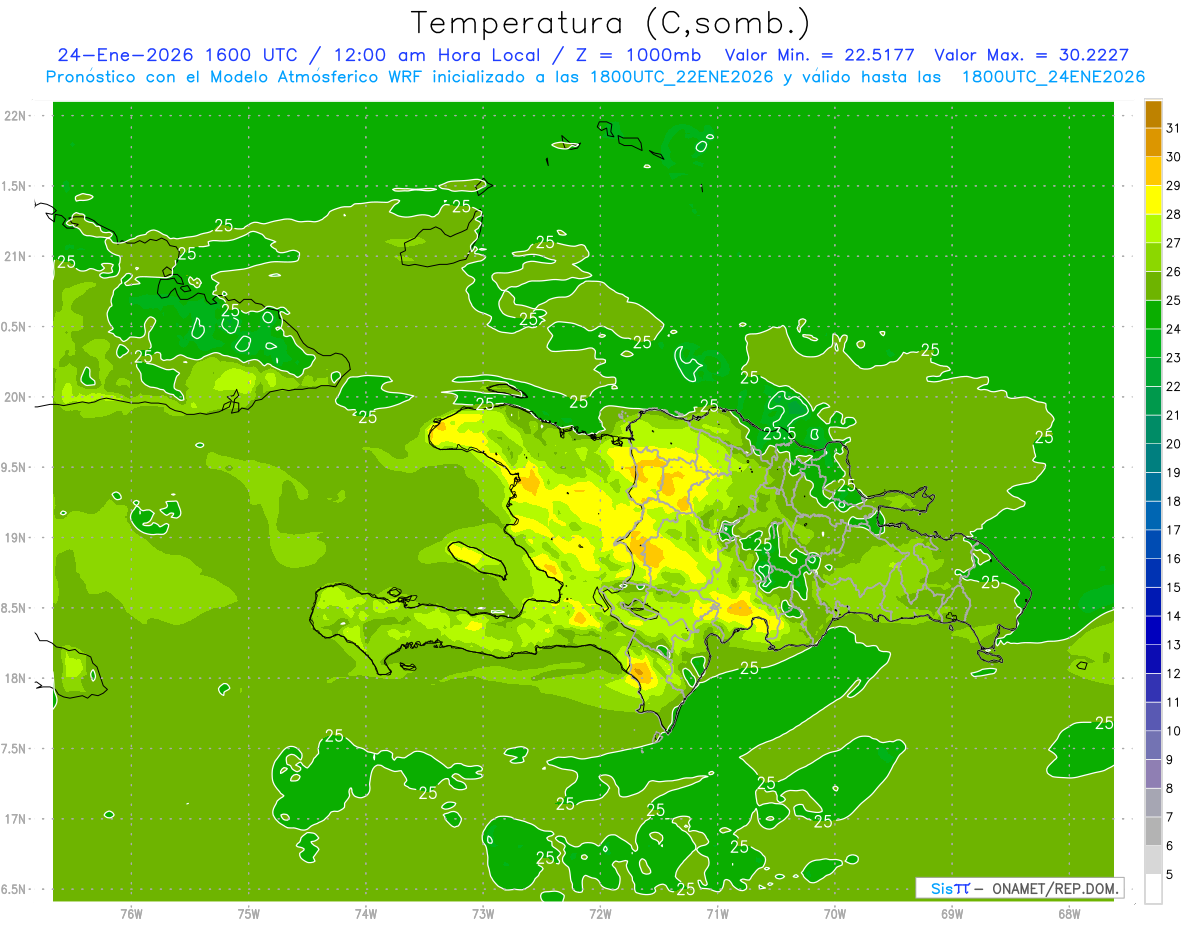Click the dark orange swatch above 31
The width and height of the screenshot is (1200, 927).
(1153, 113)
